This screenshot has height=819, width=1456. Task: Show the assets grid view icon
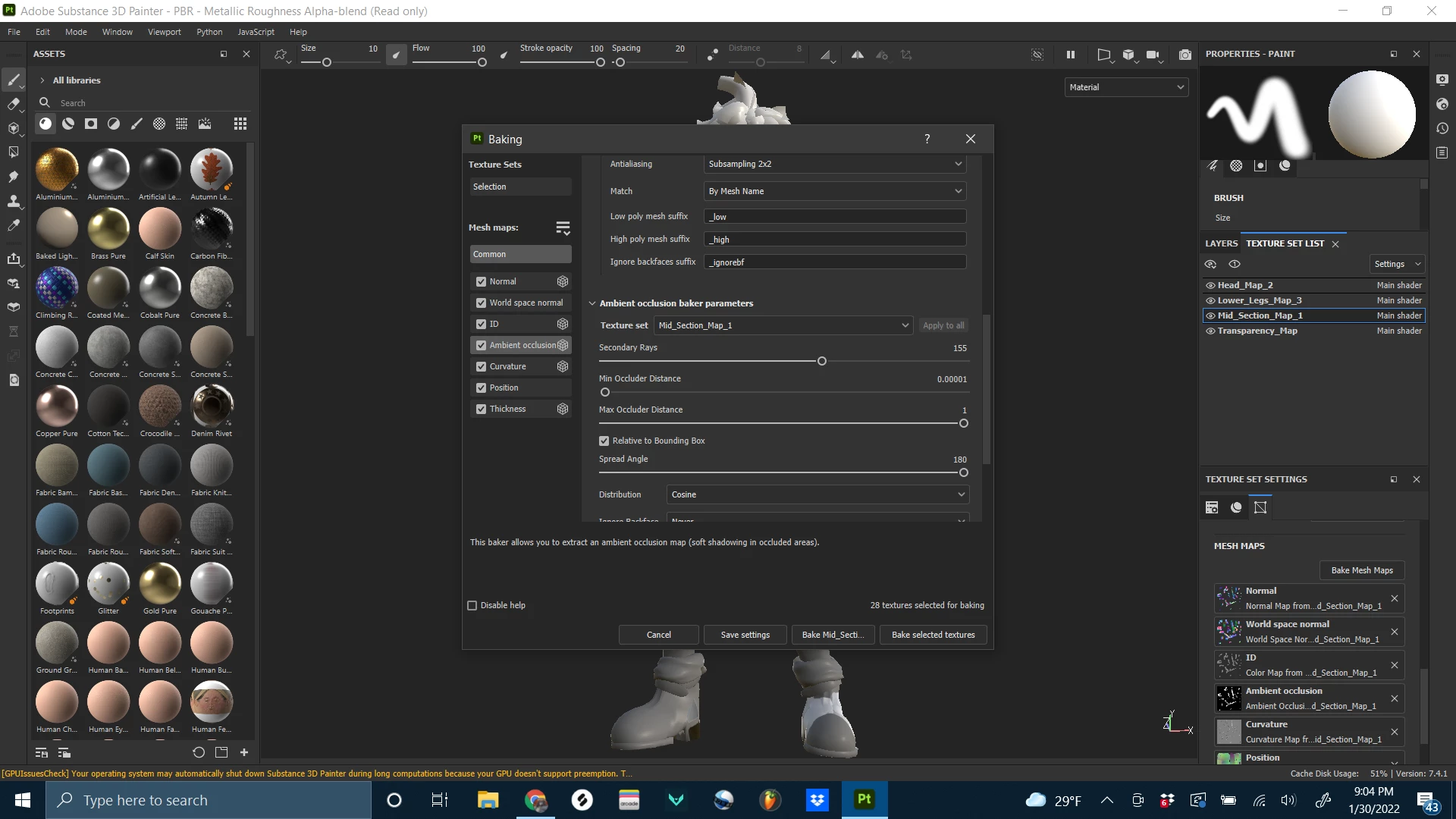click(x=240, y=124)
